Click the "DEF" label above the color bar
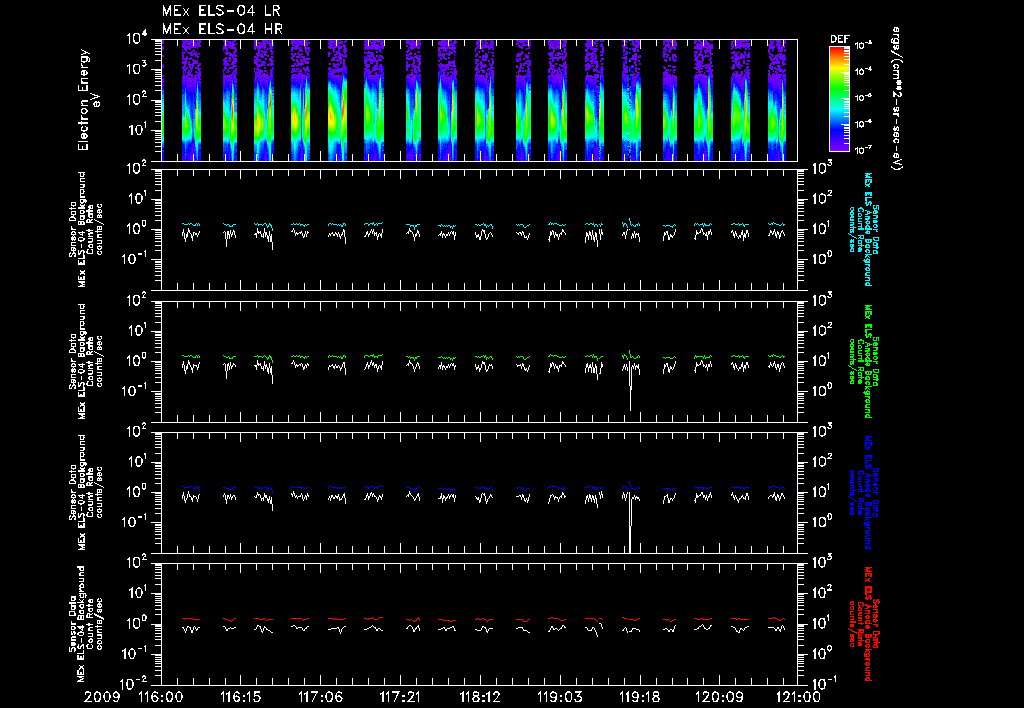This screenshot has width=1024, height=708. tap(839, 39)
